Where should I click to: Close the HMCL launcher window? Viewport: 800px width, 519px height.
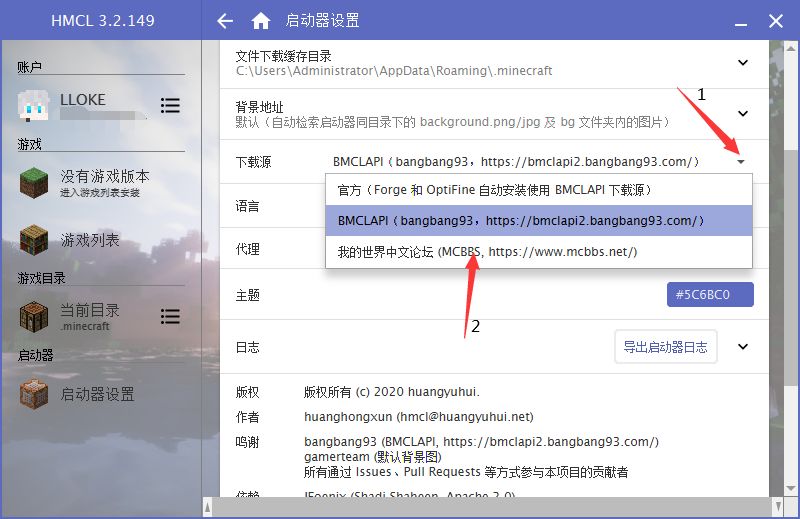click(776, 21)
